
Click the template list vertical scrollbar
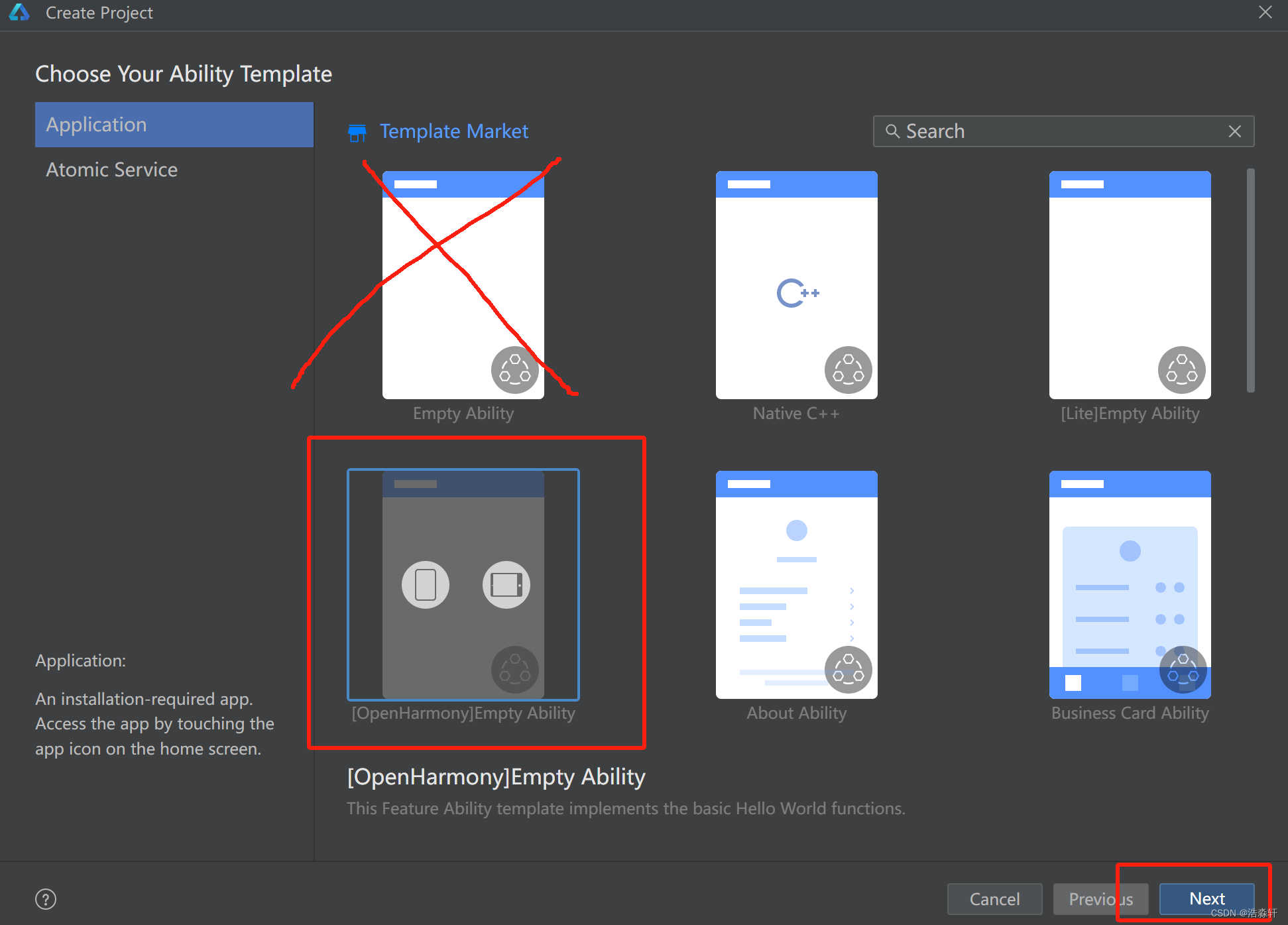pyautogui.click(x=1250, y=280)
